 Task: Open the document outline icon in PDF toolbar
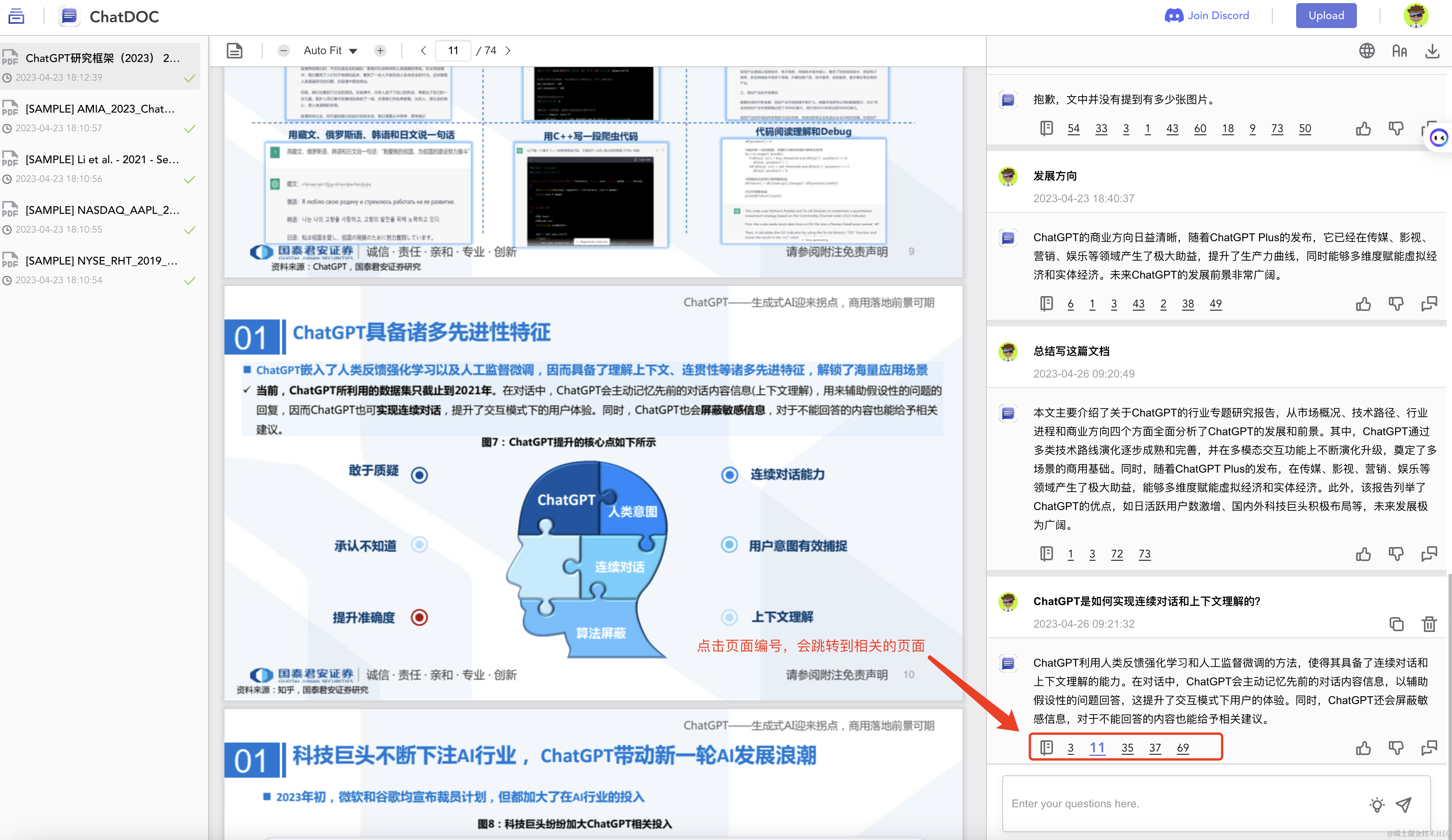tap(235, 51)
